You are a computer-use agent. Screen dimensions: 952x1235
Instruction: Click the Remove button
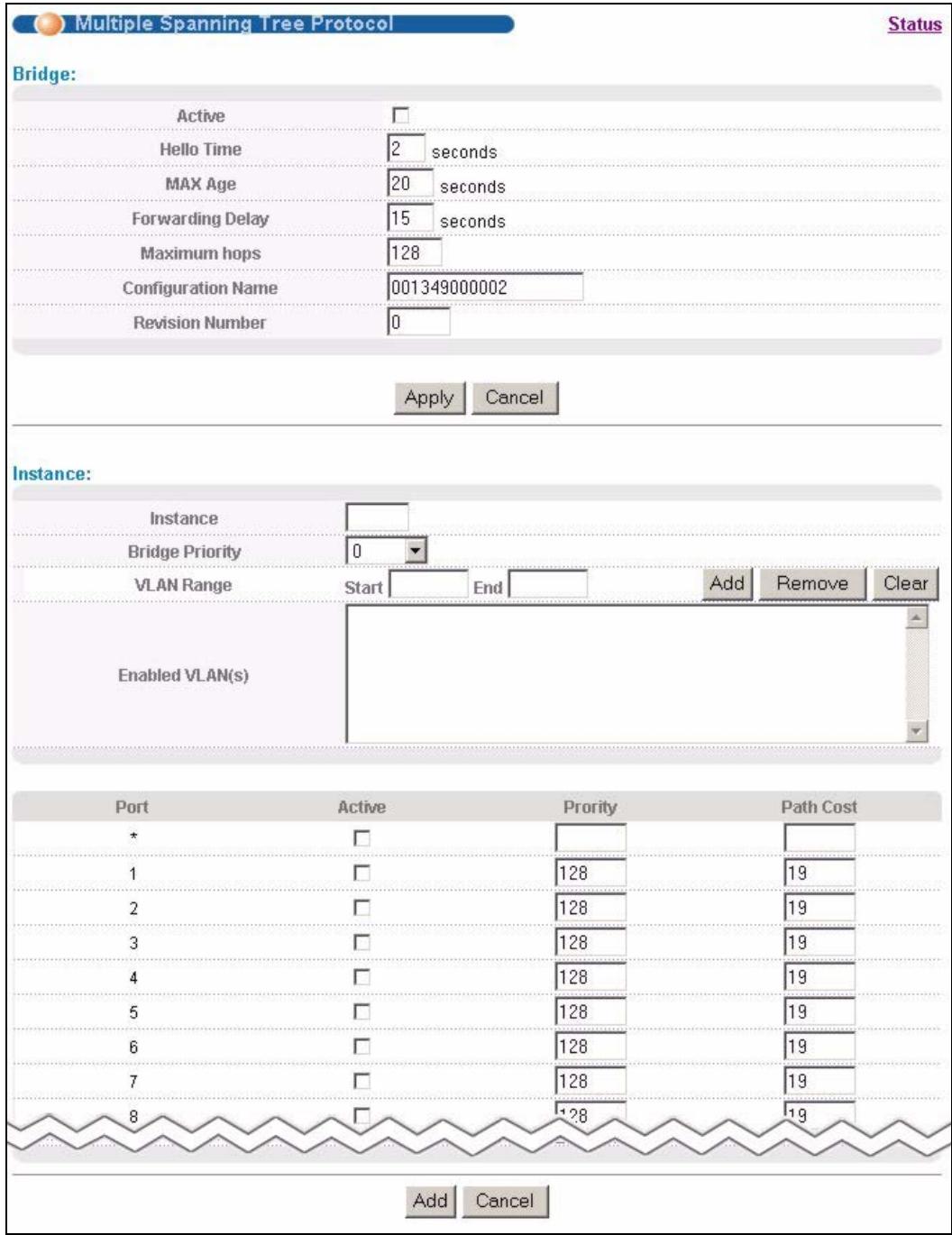[812, 583]
